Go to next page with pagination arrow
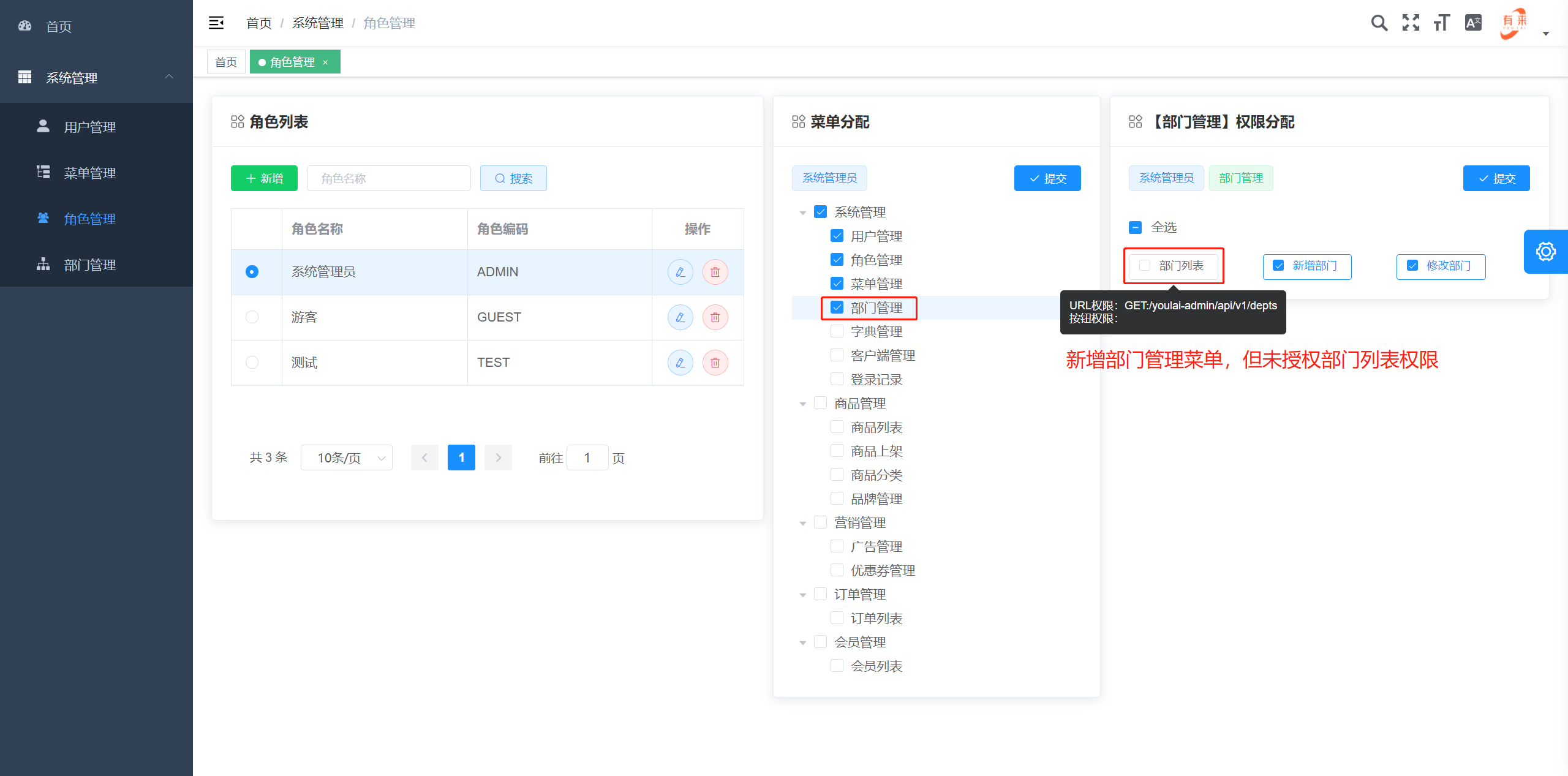 pos(498,457)
